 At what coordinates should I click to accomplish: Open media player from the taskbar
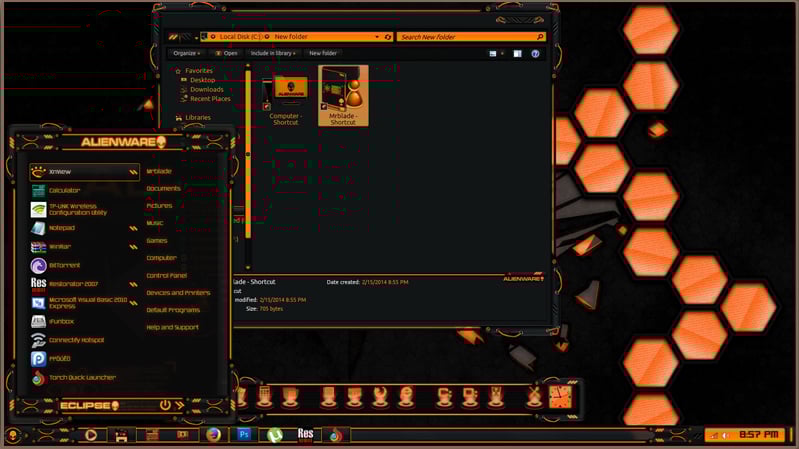[91, 435]
